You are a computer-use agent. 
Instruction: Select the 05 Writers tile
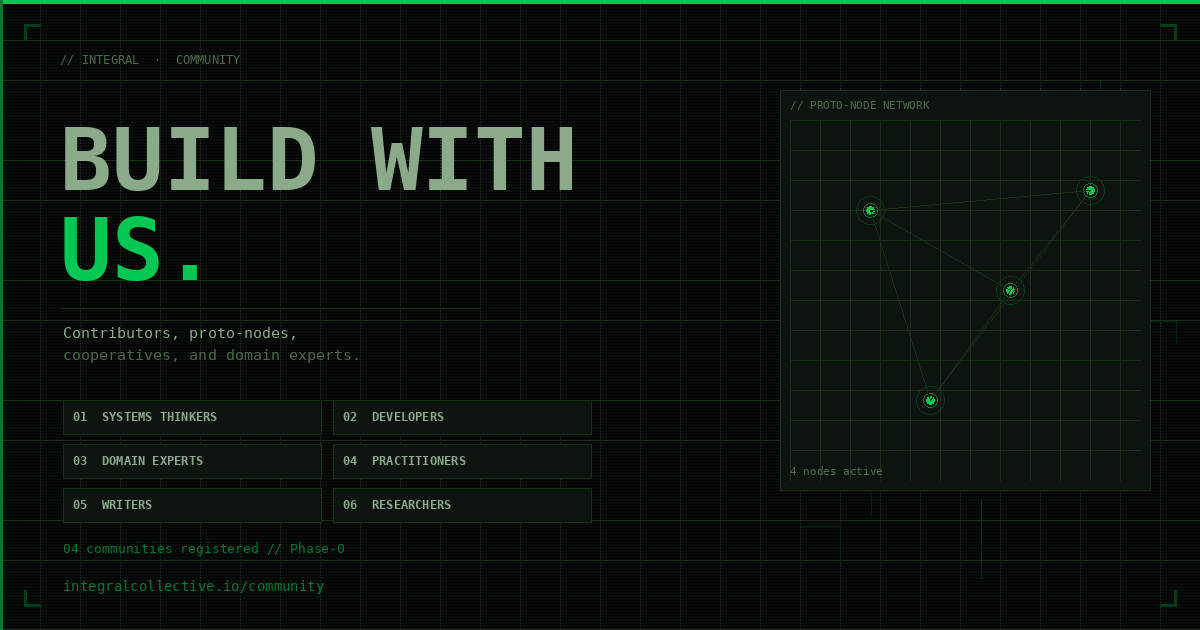(x=192, y=505)
